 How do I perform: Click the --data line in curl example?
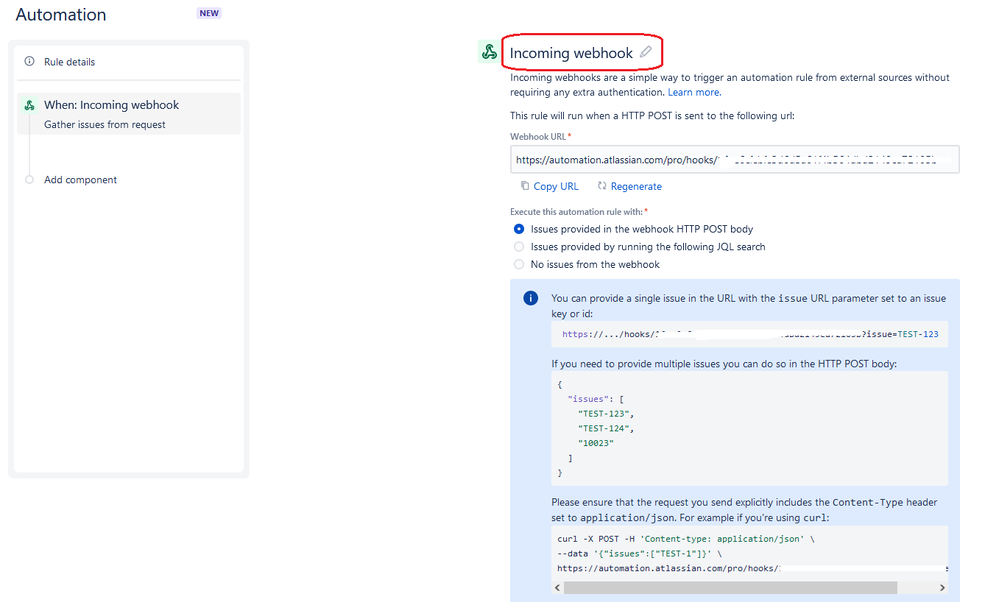point(640,553)
